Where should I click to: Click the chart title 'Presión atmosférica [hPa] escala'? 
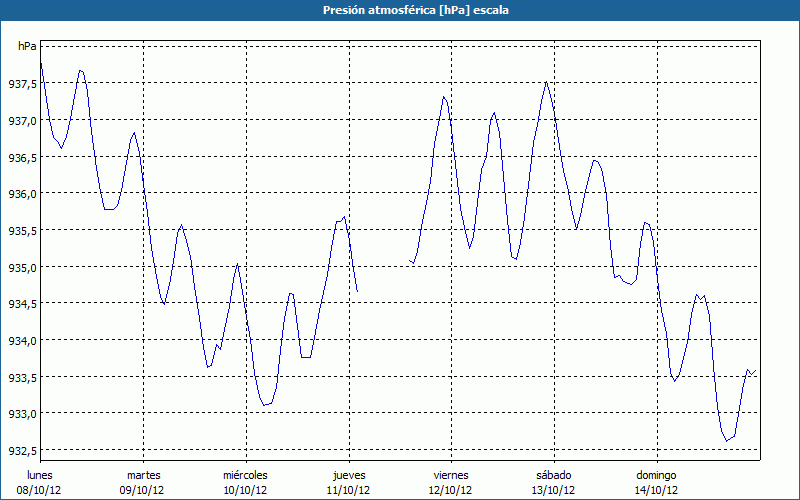[x=400, y=10]
